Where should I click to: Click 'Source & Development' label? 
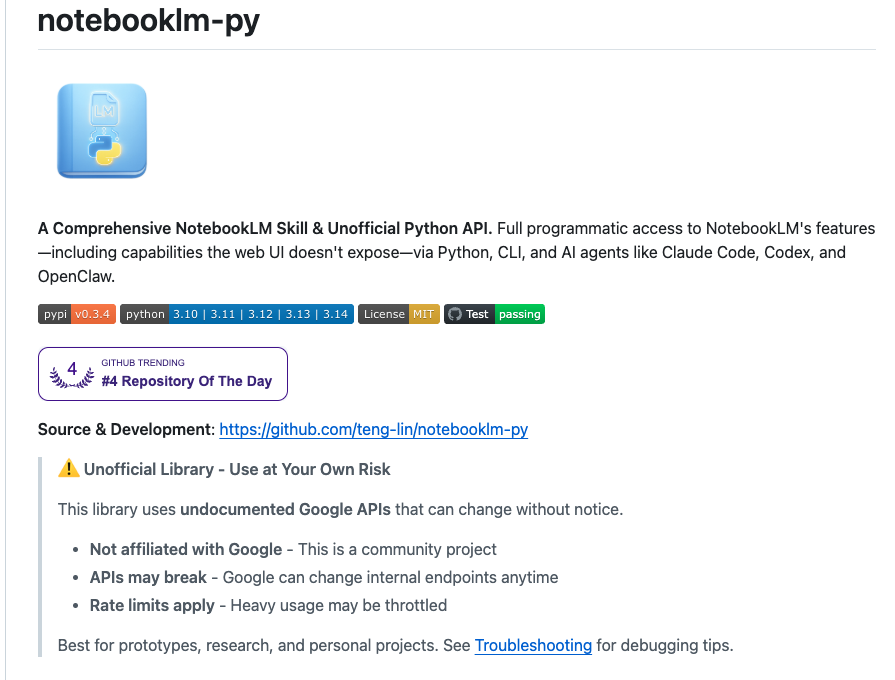(126, 429)
